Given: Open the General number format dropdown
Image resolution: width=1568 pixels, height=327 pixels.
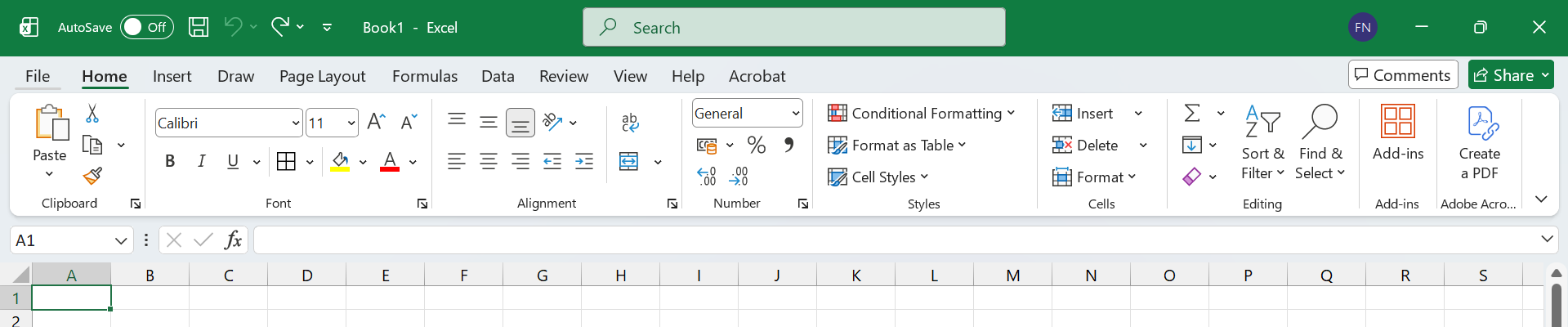Looking at the screenshot, I should click(x=795, y=114).
